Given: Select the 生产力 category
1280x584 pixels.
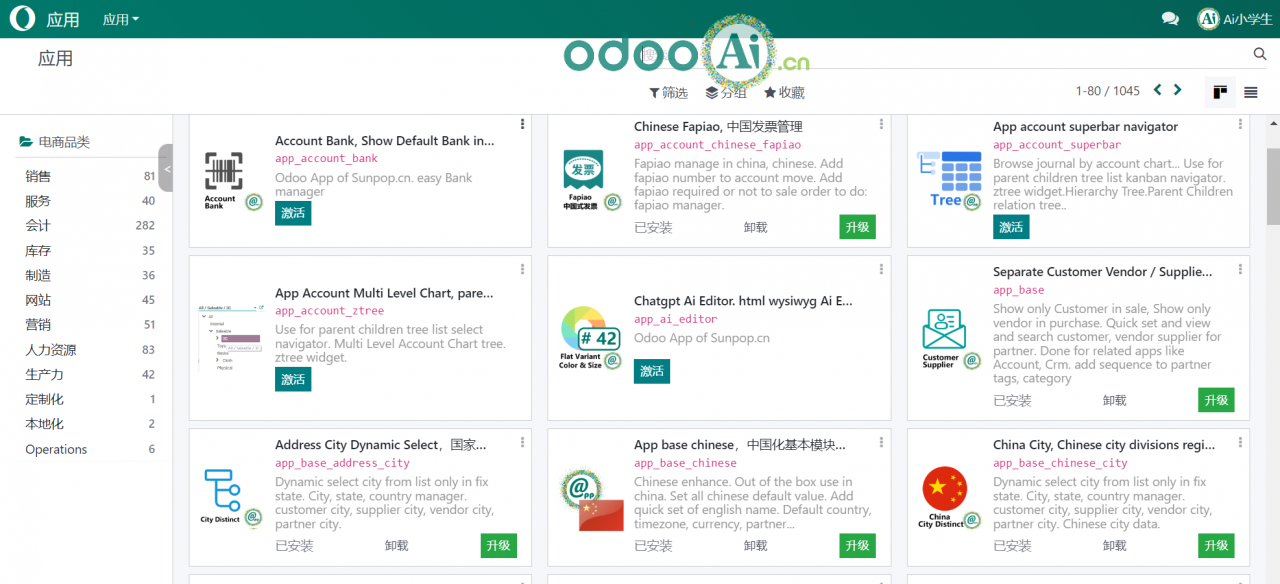Looking at the screenshot, I should click(x=90, y=374).
